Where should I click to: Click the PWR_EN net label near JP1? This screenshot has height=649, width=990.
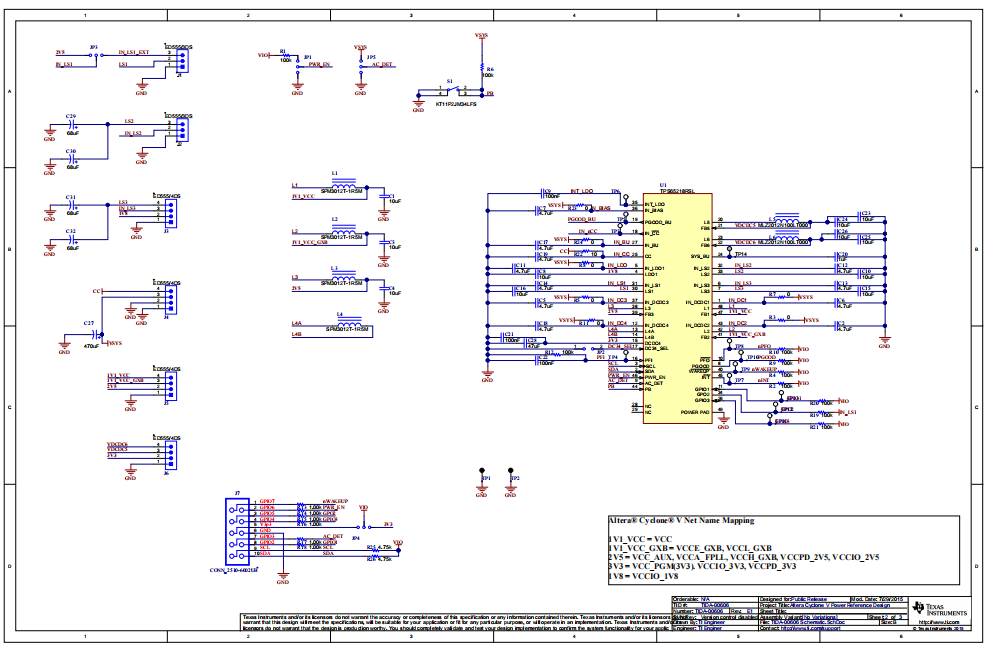tap(320, 64)
